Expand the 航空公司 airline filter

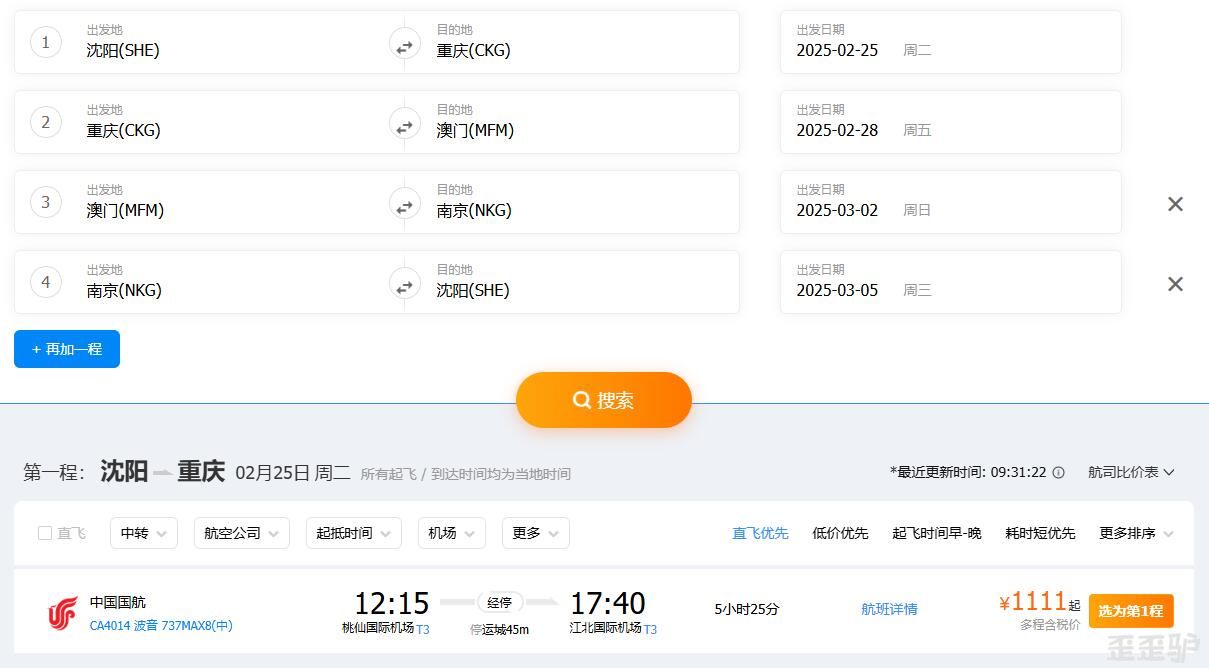[241, 533]
